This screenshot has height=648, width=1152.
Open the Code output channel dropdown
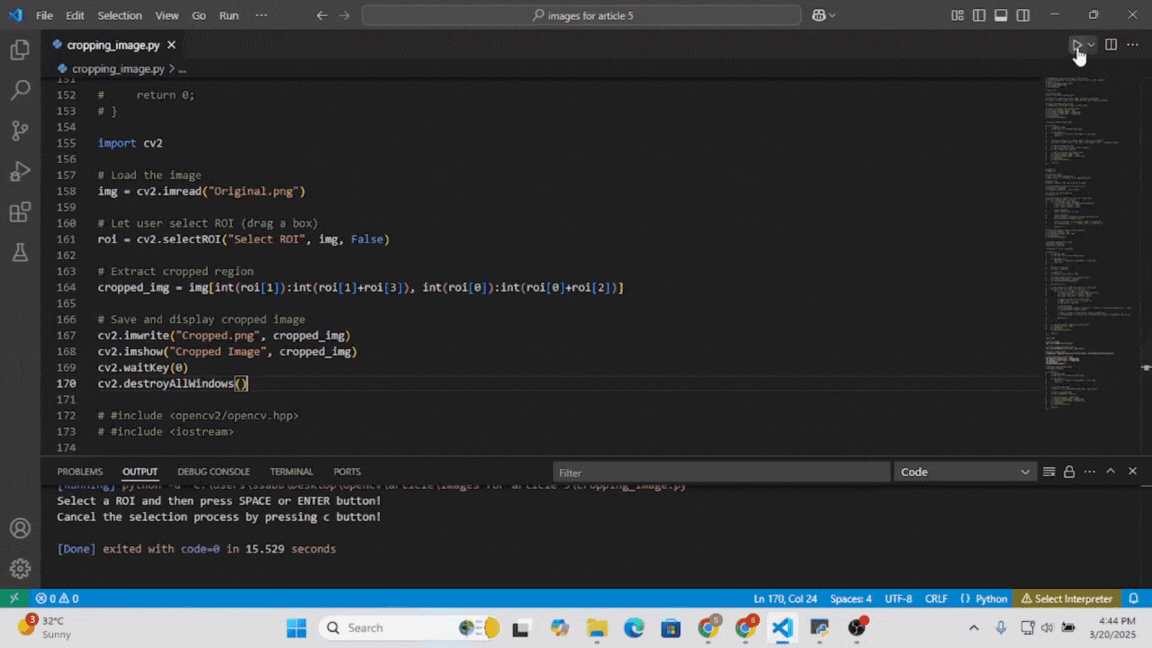click(964, 472)
